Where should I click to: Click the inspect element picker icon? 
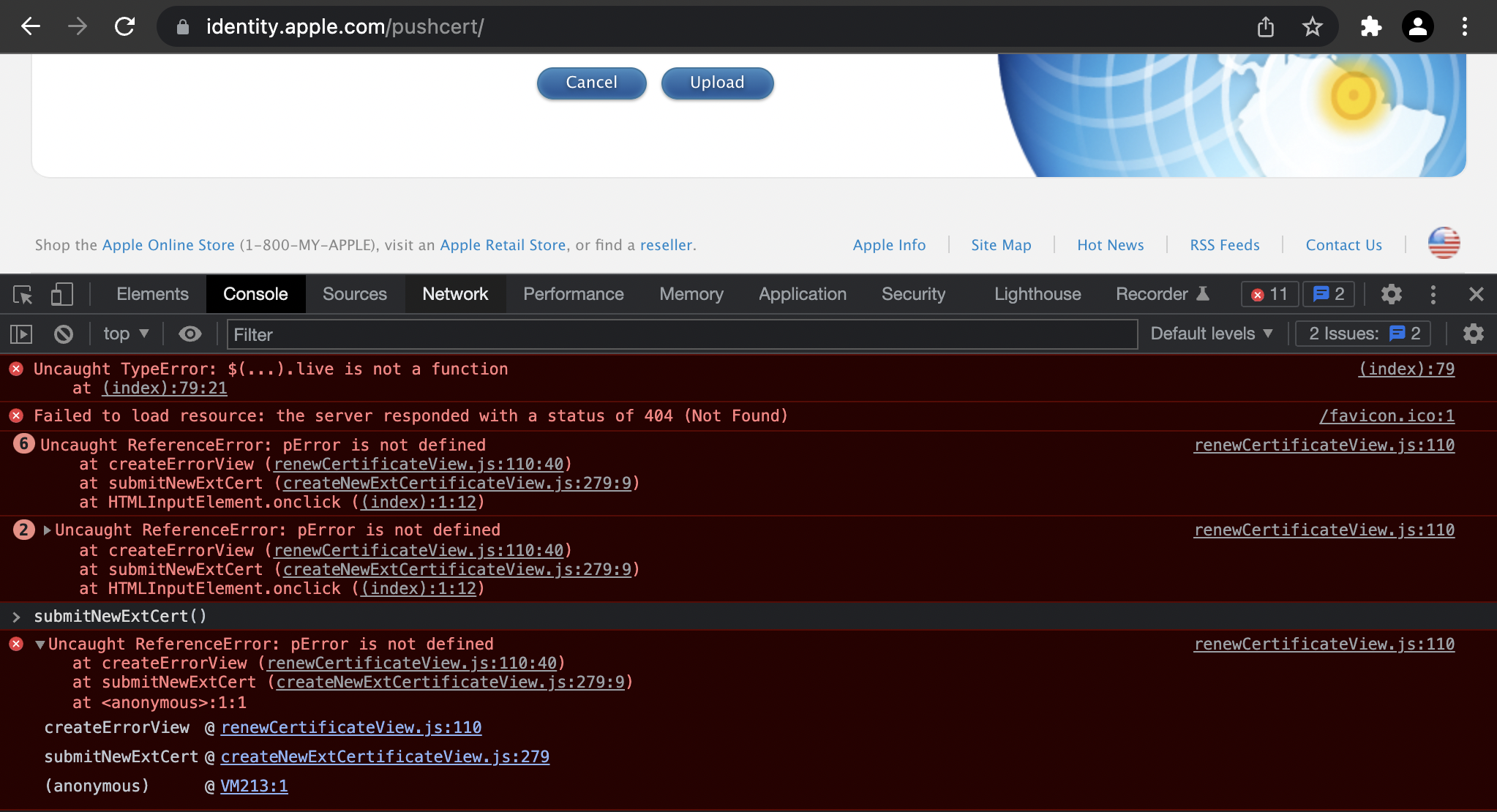coord(23,294)
